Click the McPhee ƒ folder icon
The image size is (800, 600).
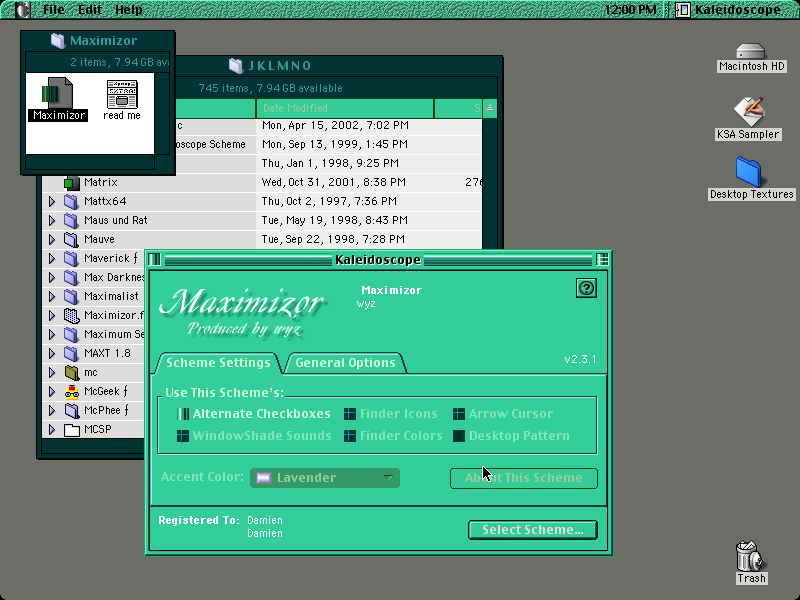point(71,410)
